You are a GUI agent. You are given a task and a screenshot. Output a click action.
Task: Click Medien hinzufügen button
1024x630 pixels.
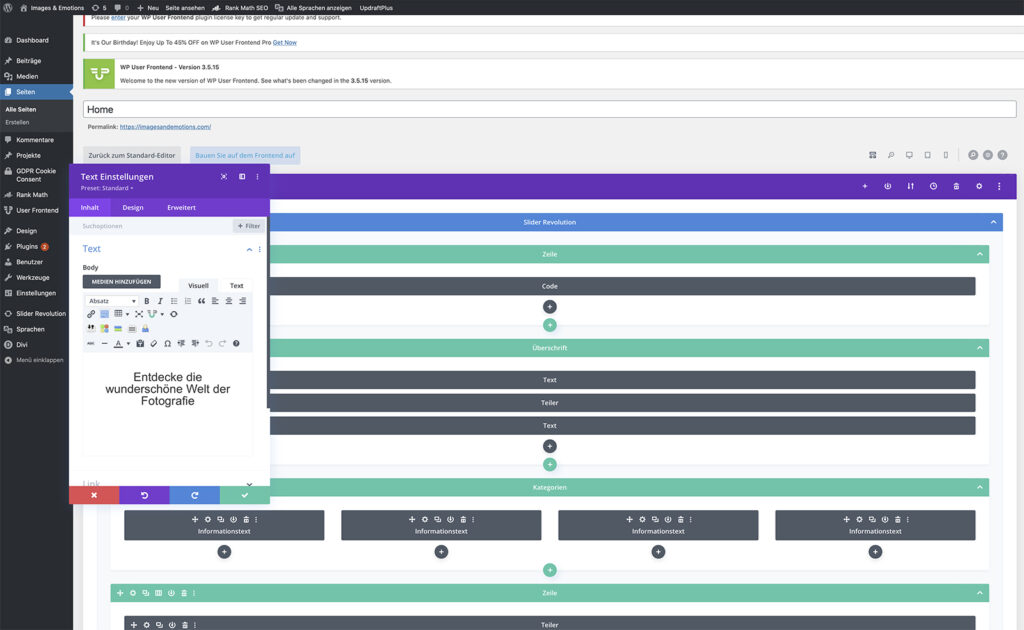(121, 281)
